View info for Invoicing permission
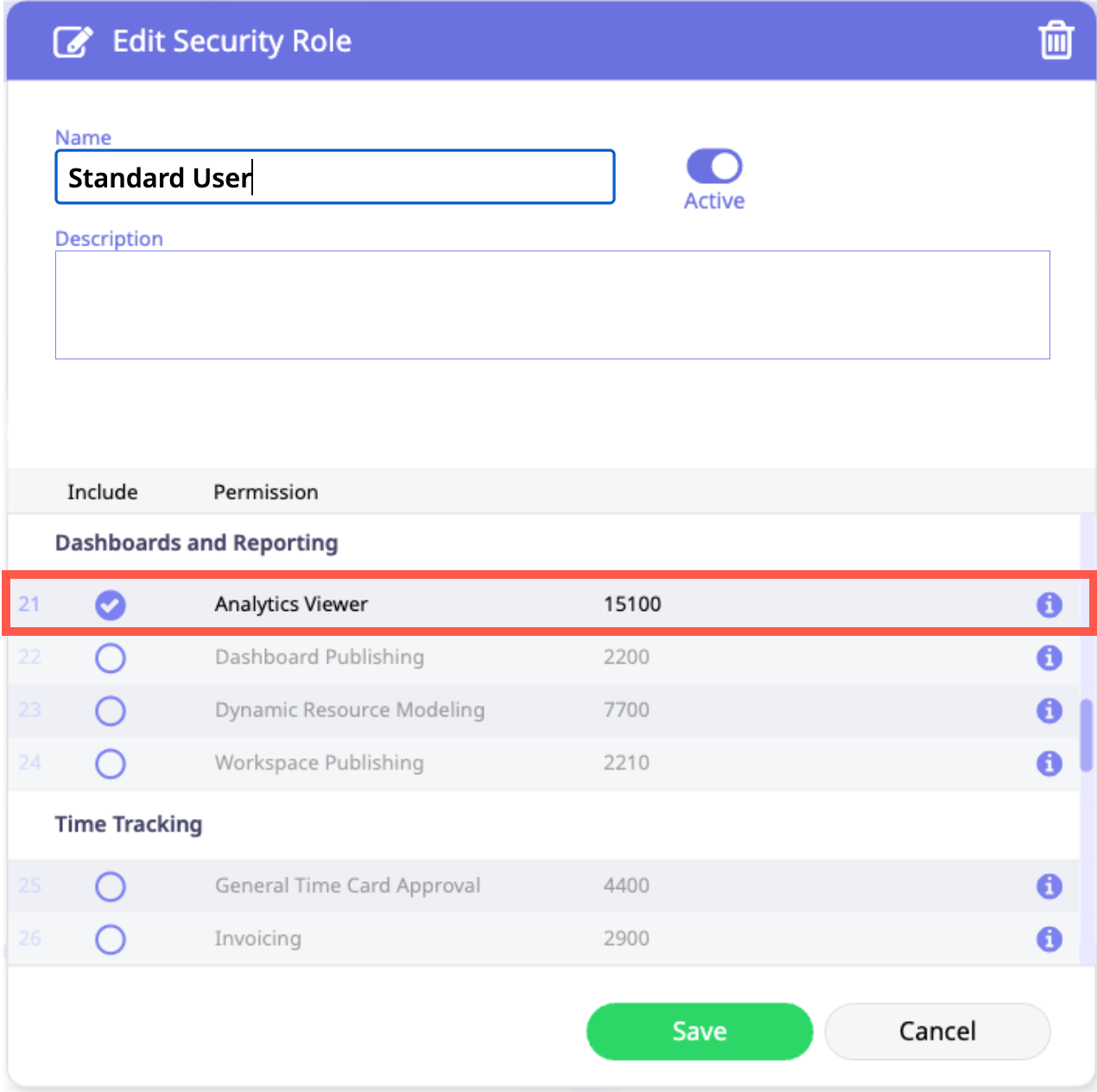Viewport: 1097px width, 1092px height. pos(1049,939)
